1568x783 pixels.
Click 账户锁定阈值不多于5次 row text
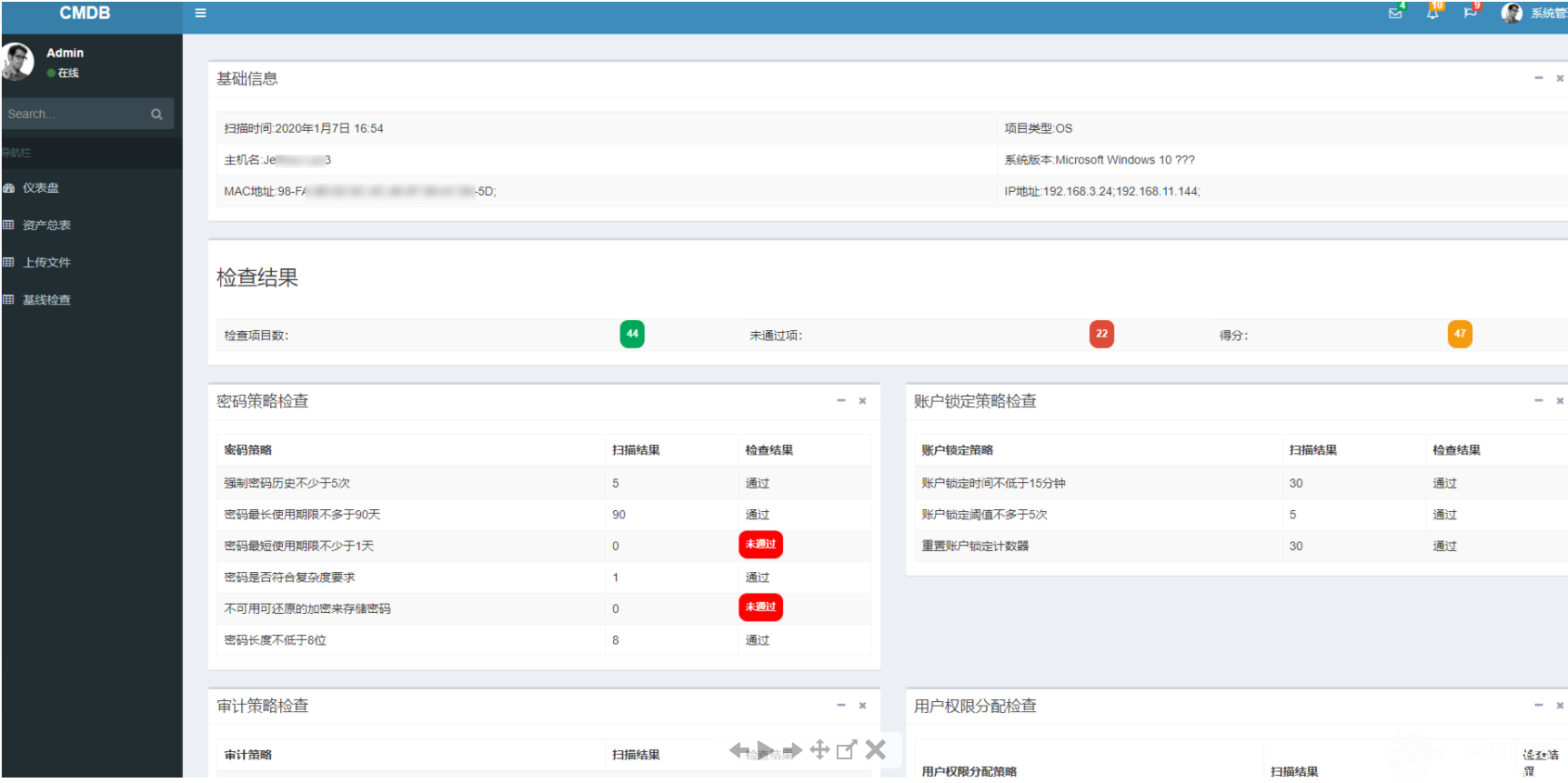(984, 515)
